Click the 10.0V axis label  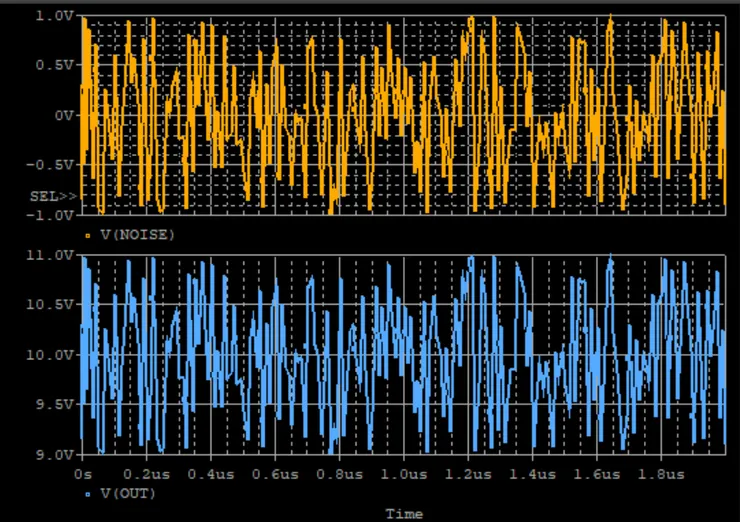[x=50, y=355]
